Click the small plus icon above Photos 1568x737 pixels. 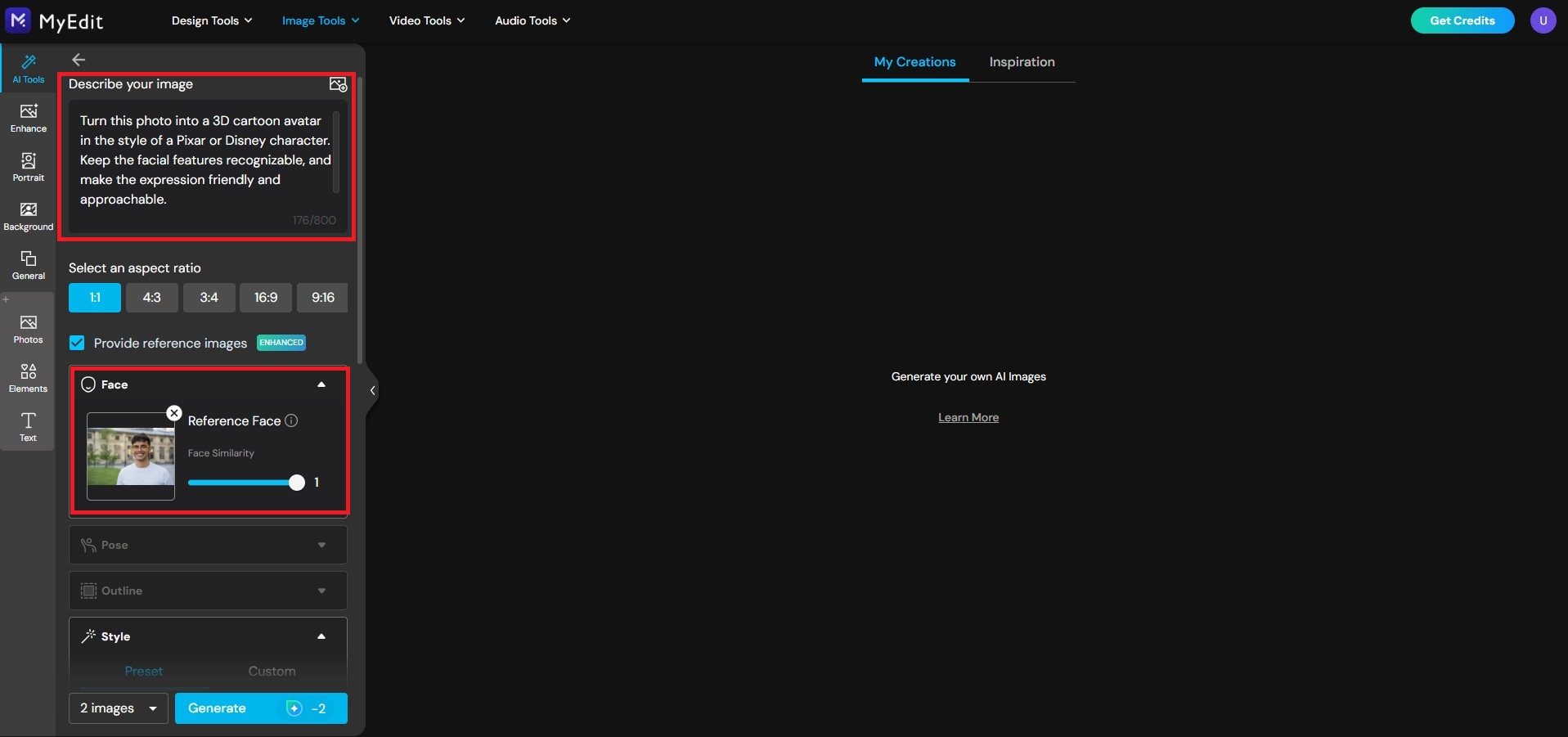click(x=6, y=299)
